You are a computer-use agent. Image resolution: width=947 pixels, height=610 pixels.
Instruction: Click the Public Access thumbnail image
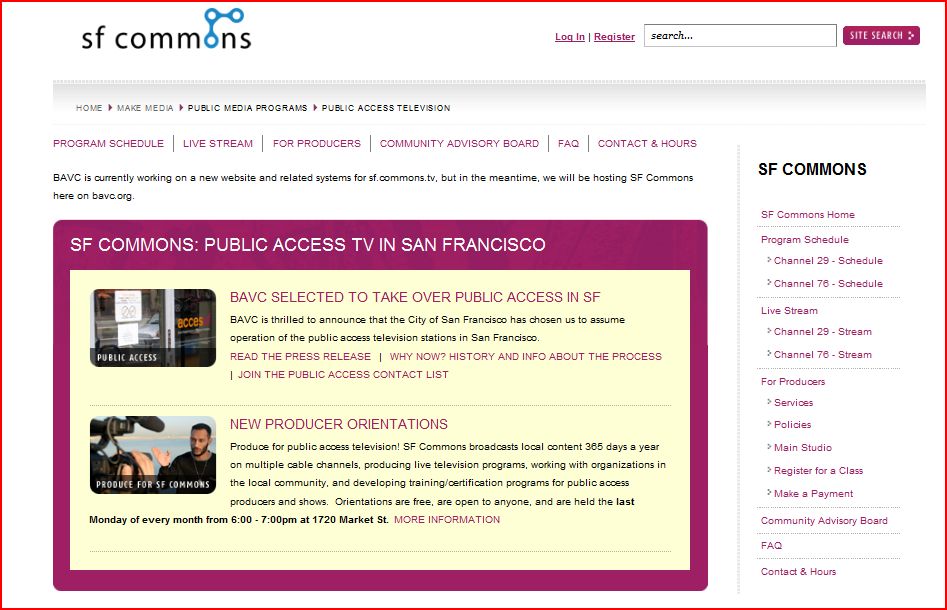[153, 328]
